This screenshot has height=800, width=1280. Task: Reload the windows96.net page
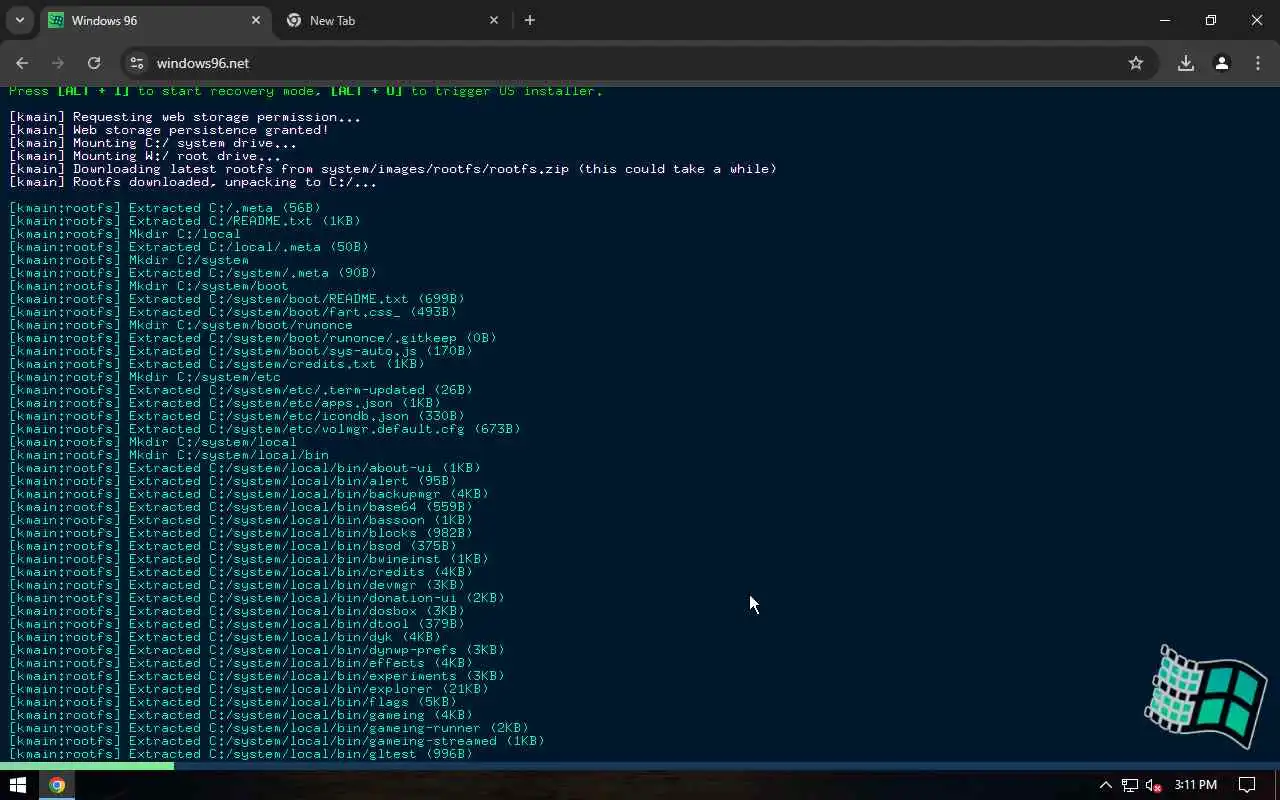tap(94, 63)
